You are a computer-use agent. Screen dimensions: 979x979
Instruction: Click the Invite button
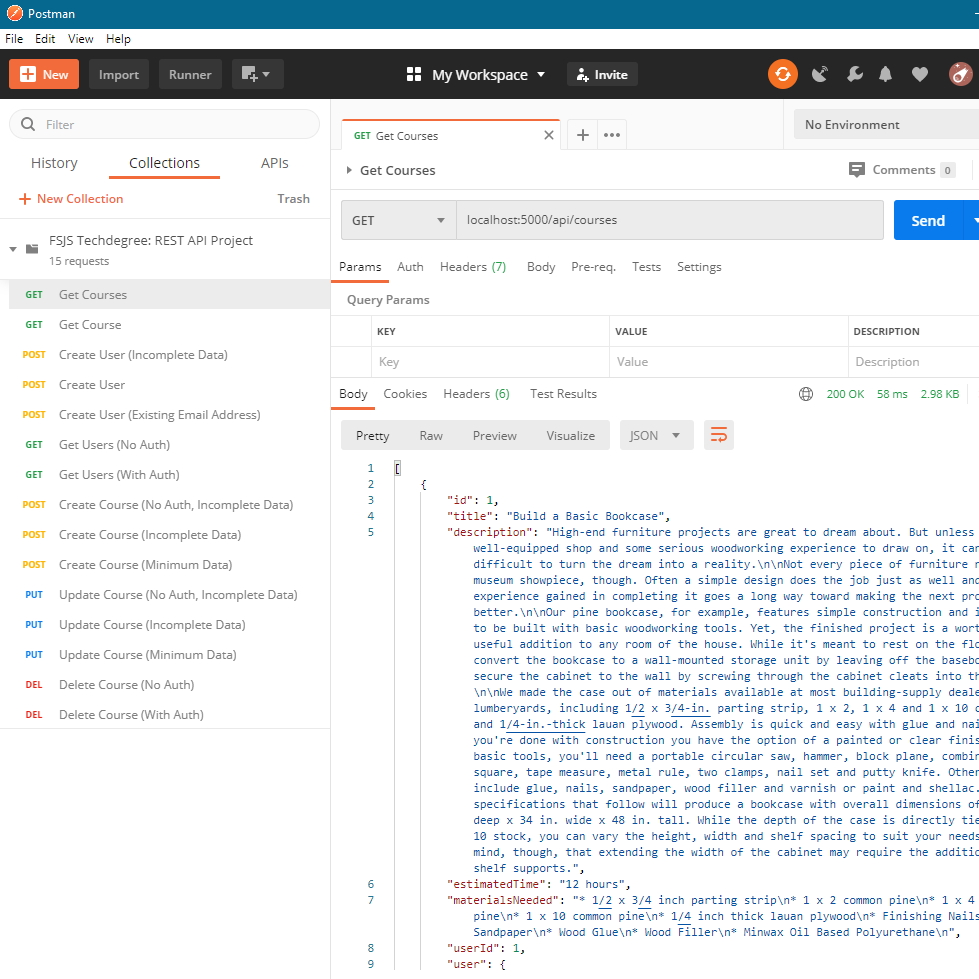point(602,74)
